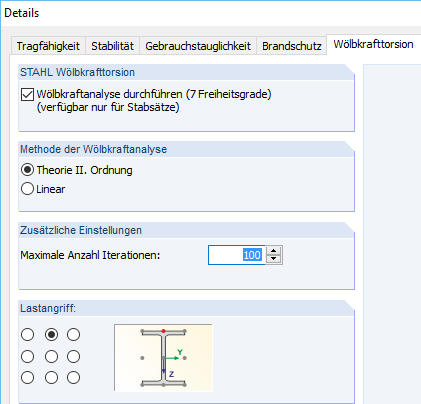Switch to the Tragfähigkeit tab
The image size is (421, 404).
tap(48, 46)
